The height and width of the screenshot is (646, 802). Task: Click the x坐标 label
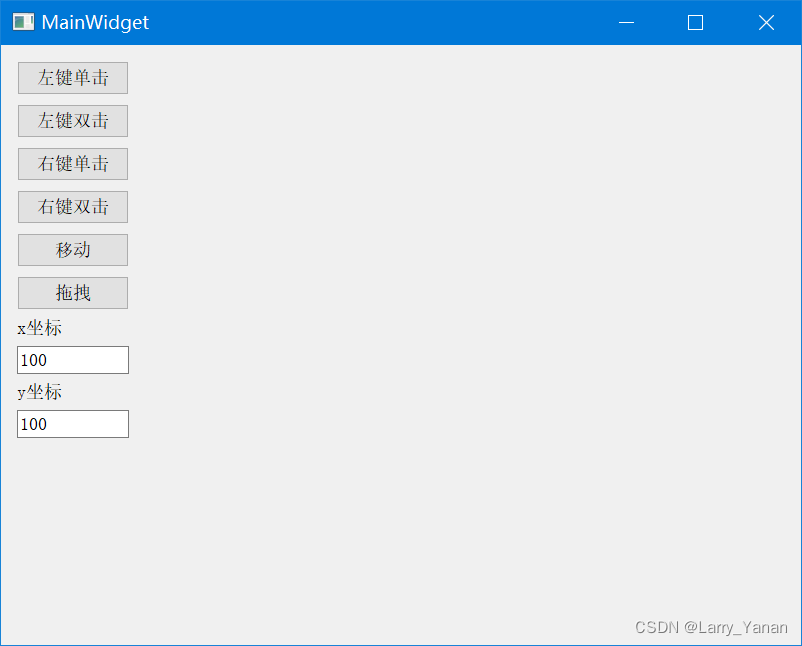(39, 328)
